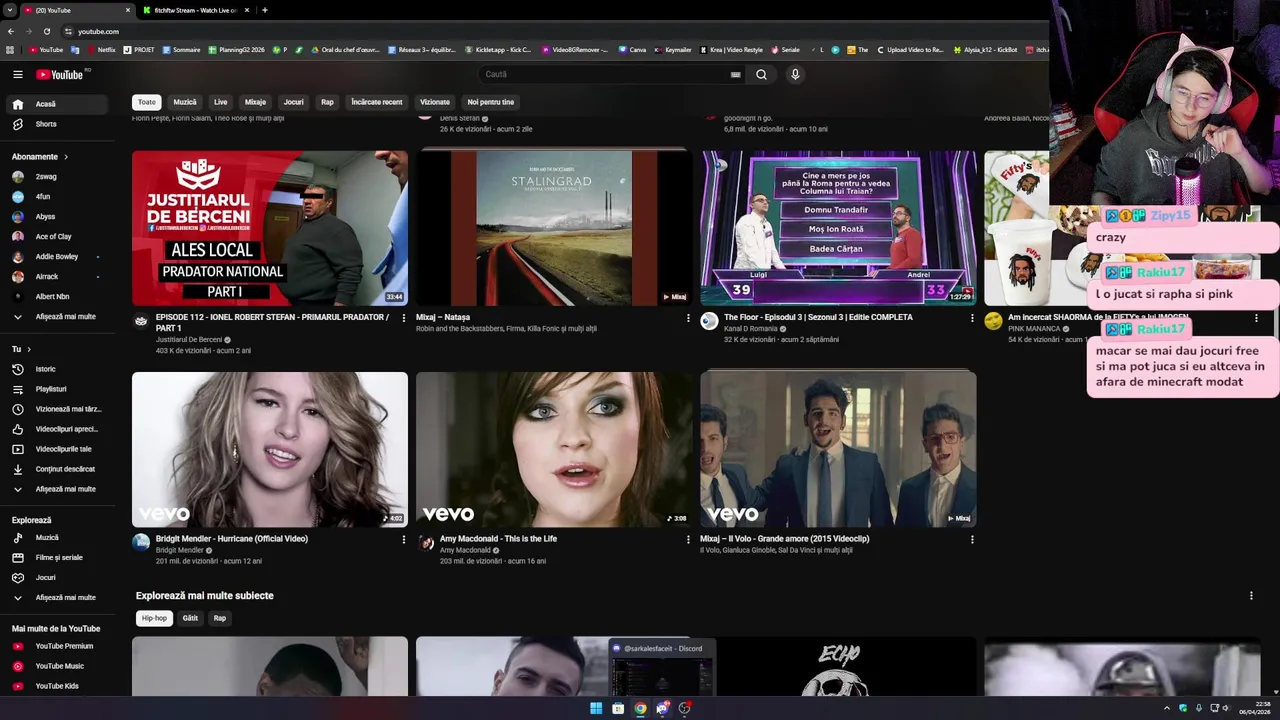The image size is (1280, 720).
Task: Click the search magnifier button
Action: point(761,74)
